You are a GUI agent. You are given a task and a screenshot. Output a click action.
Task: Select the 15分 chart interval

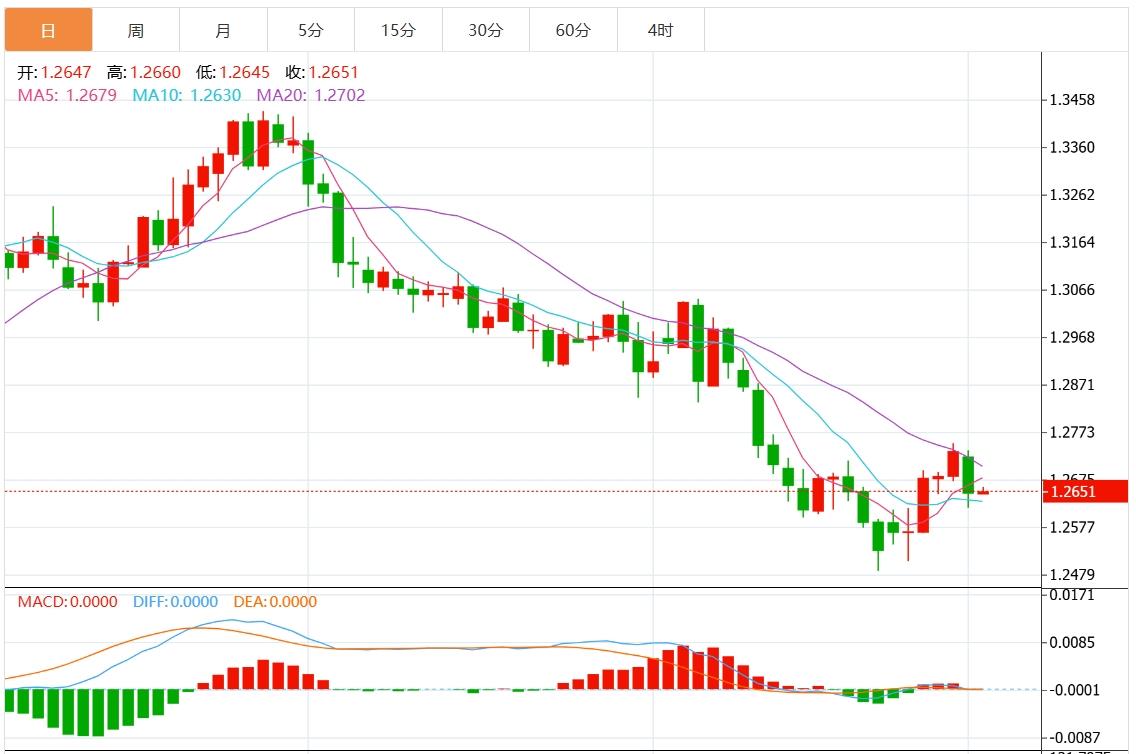pyautogui.click(x=398, y=30)
